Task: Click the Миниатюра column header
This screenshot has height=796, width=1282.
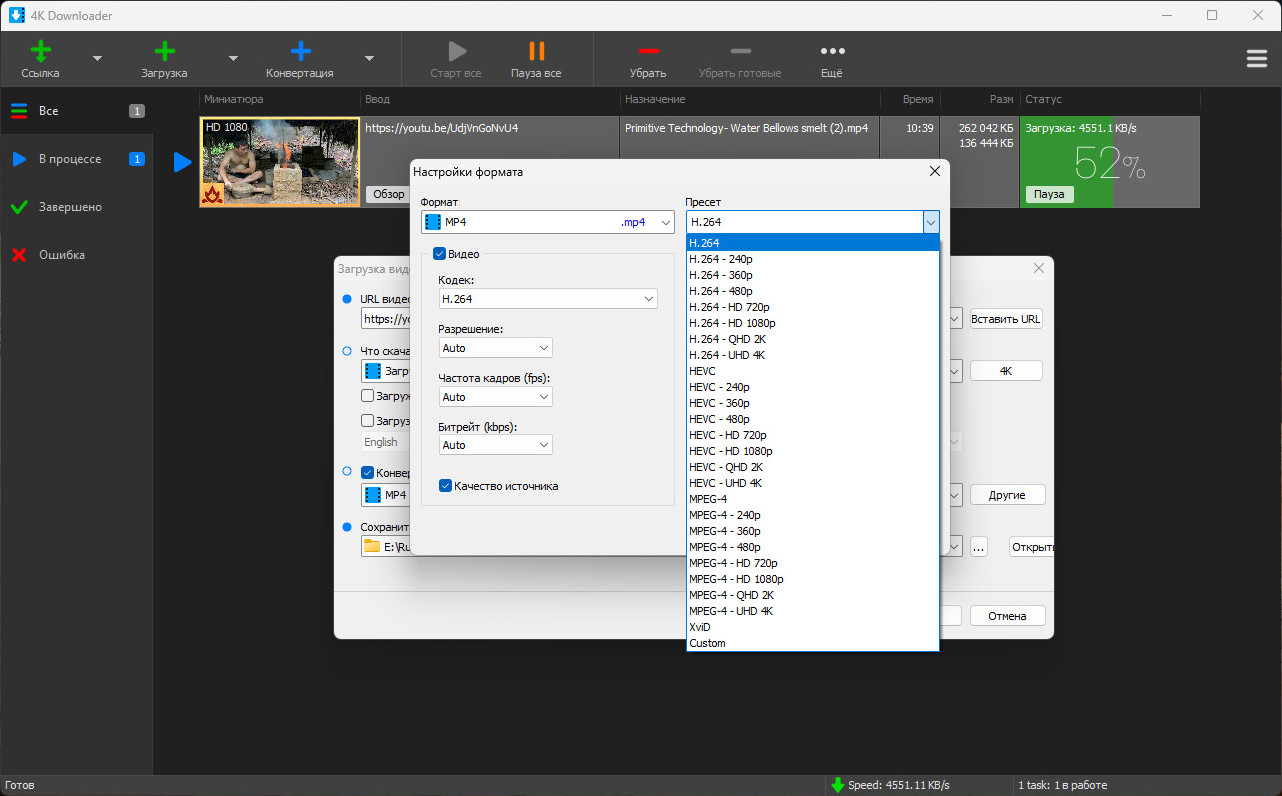Action: coord(280,99)
